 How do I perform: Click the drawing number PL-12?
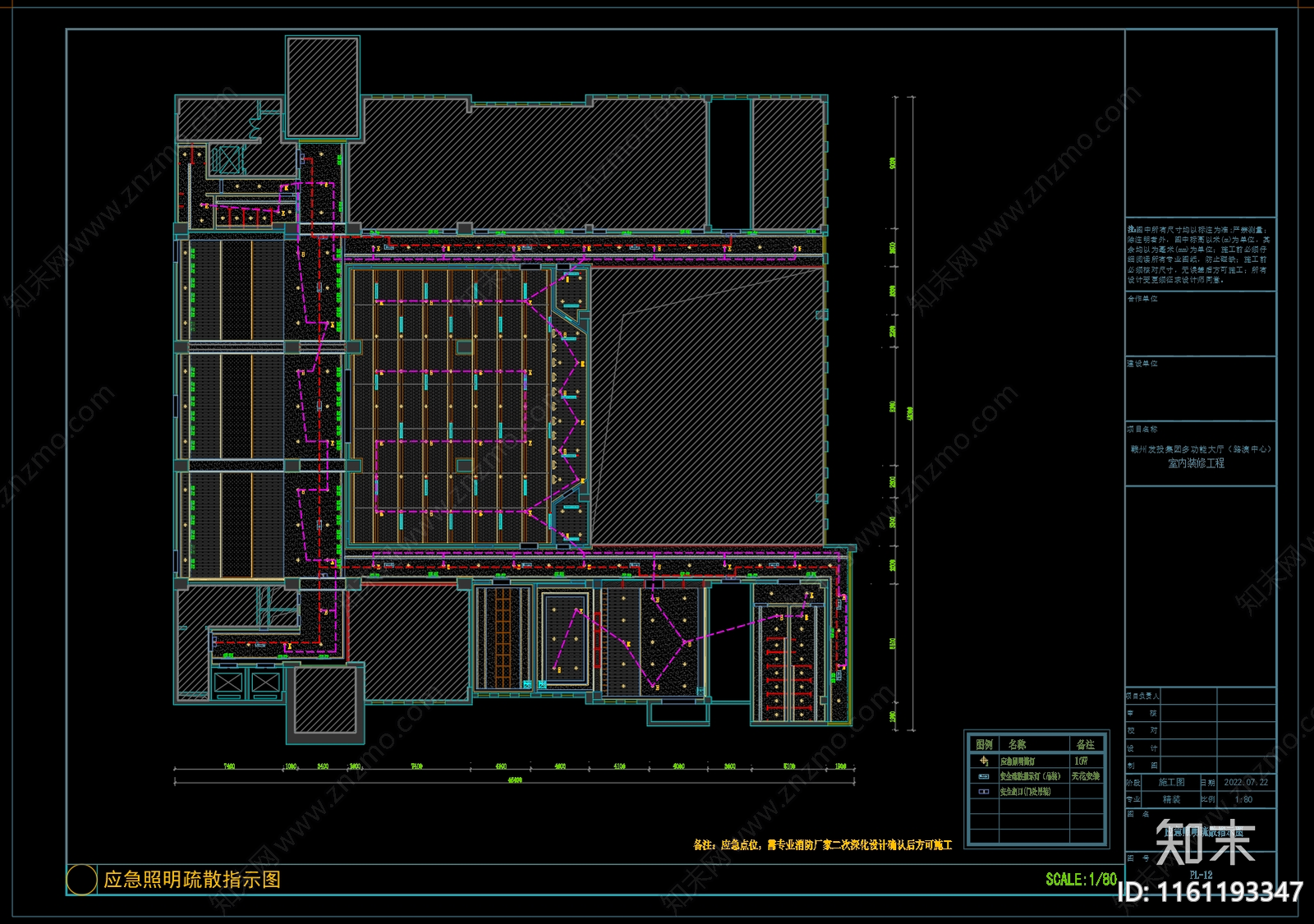[x=1201, y=876]
